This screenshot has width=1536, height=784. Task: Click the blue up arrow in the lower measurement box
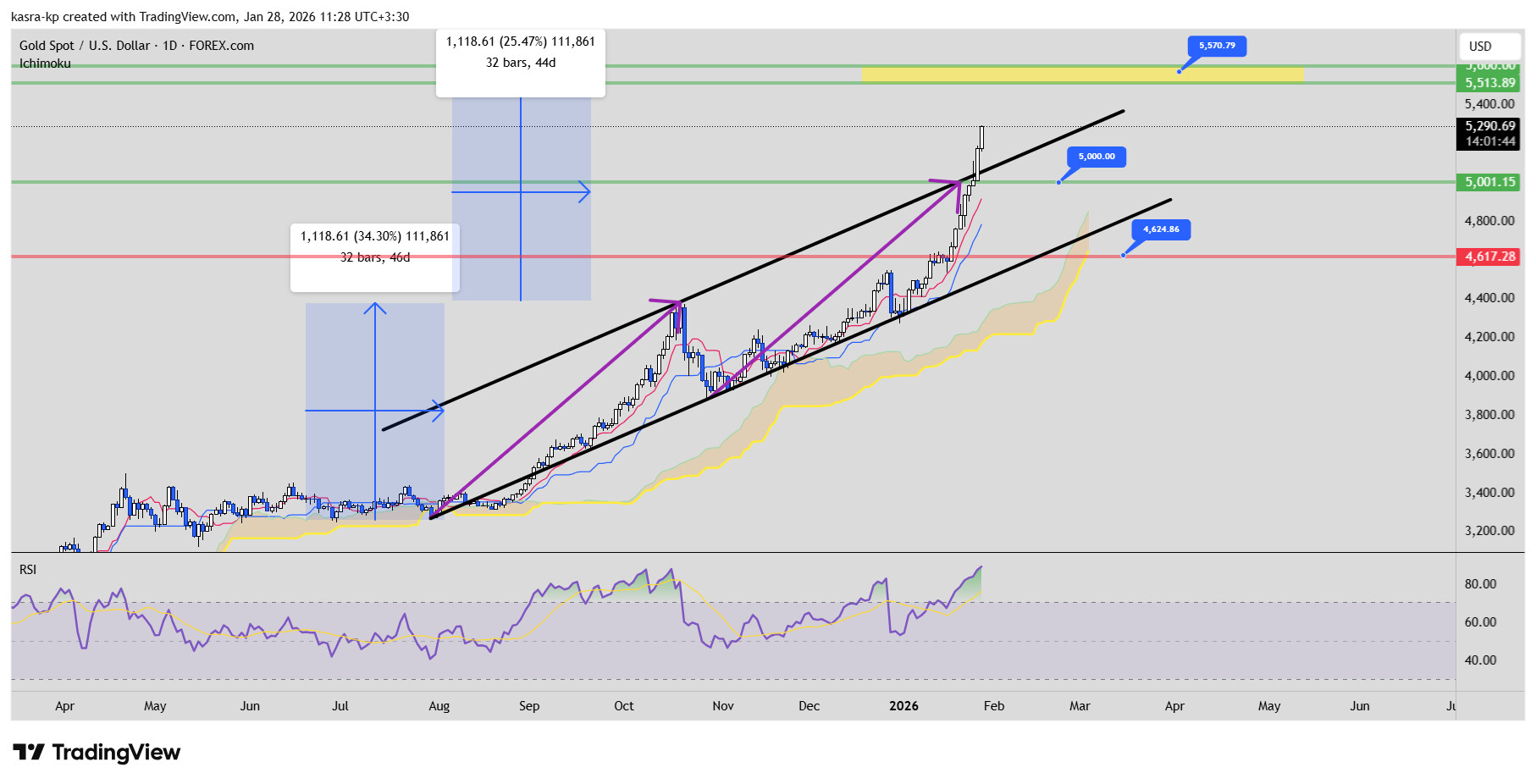[375, 308]
